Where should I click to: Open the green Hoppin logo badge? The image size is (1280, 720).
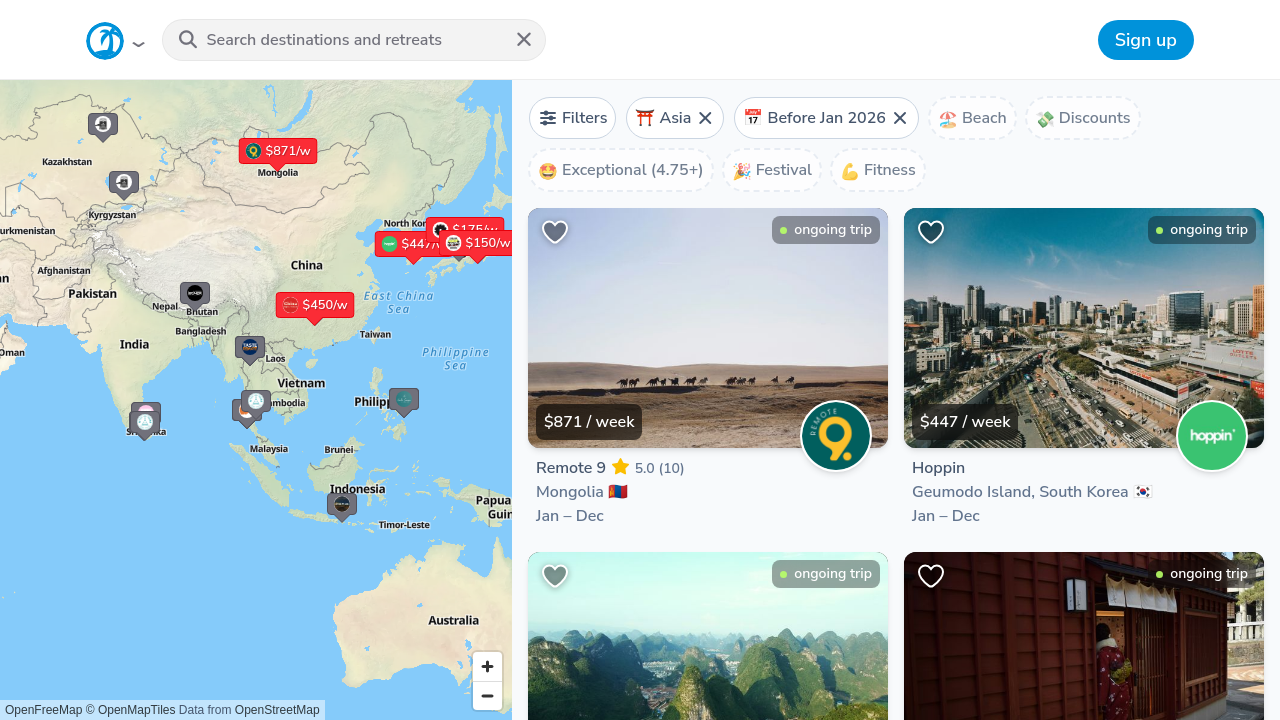point(1212,436)
